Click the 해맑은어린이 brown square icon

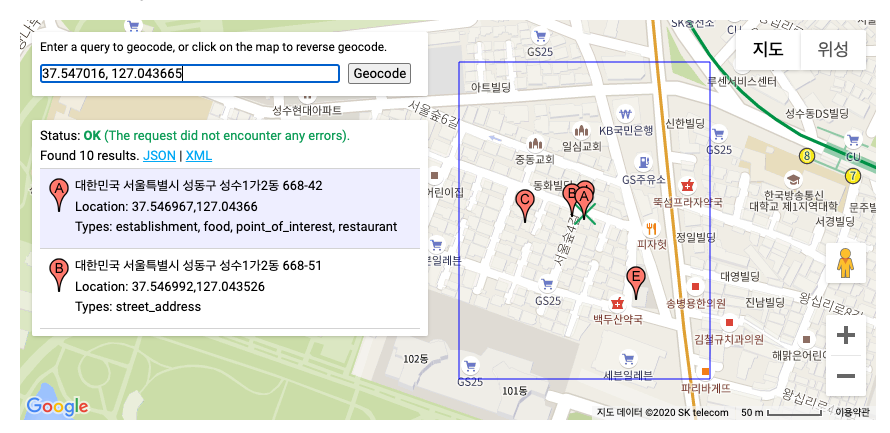tap(807, 340)
